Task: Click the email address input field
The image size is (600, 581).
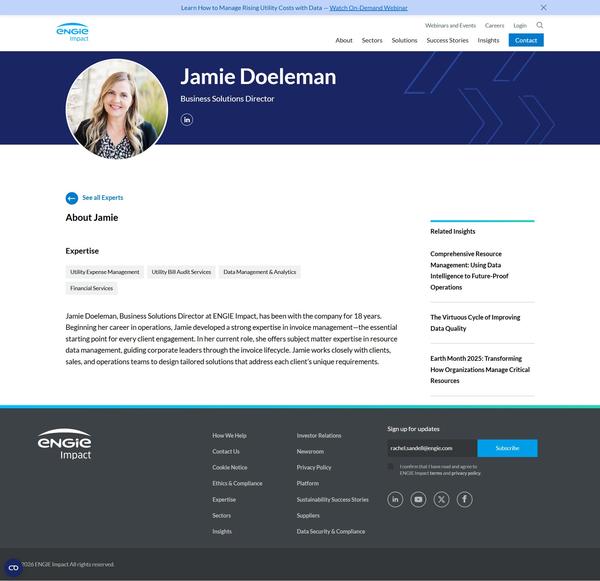Action: [432, 448]
